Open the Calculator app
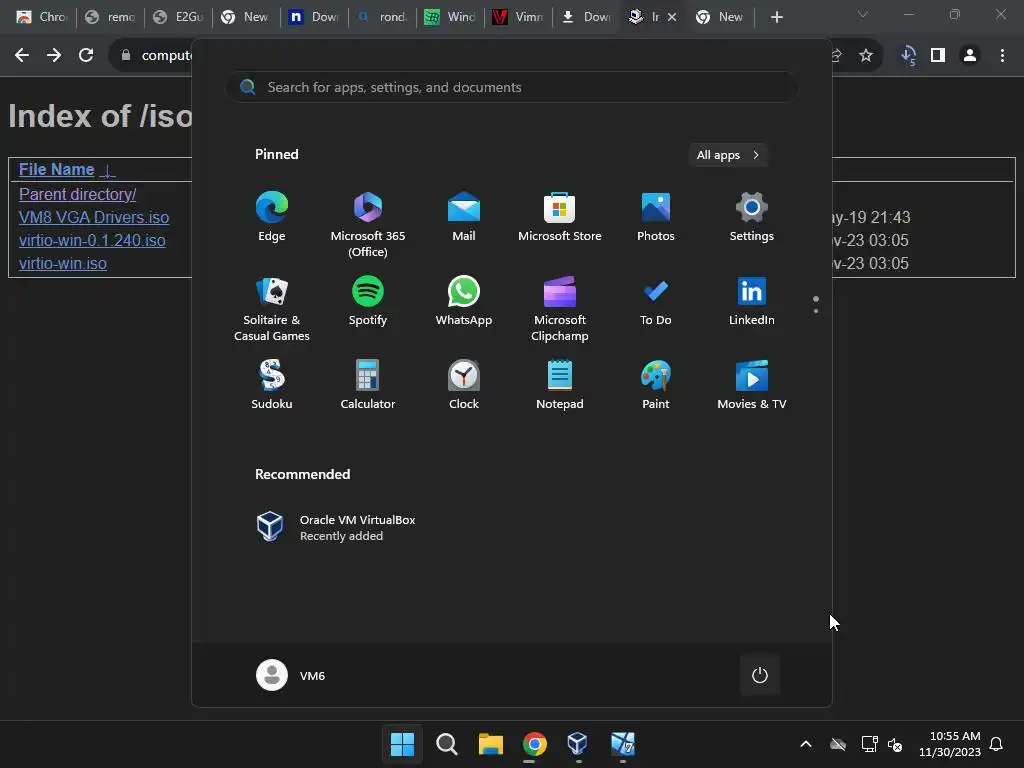Viewport: 1024px width, 768px height. (x=368, y=385)
